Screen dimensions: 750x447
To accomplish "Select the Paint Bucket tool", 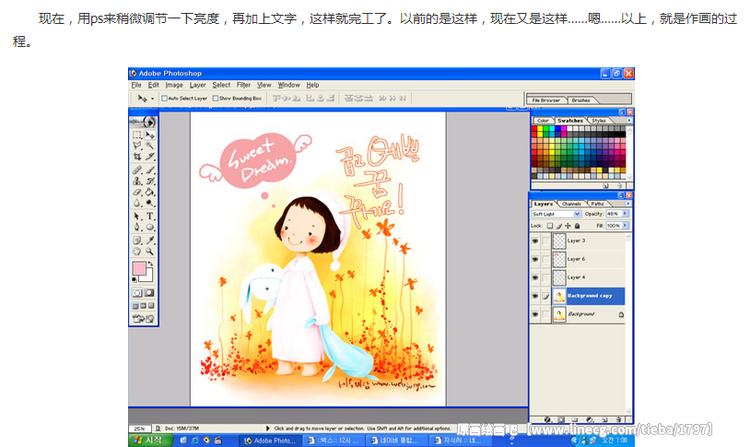I will pos(150,192).
